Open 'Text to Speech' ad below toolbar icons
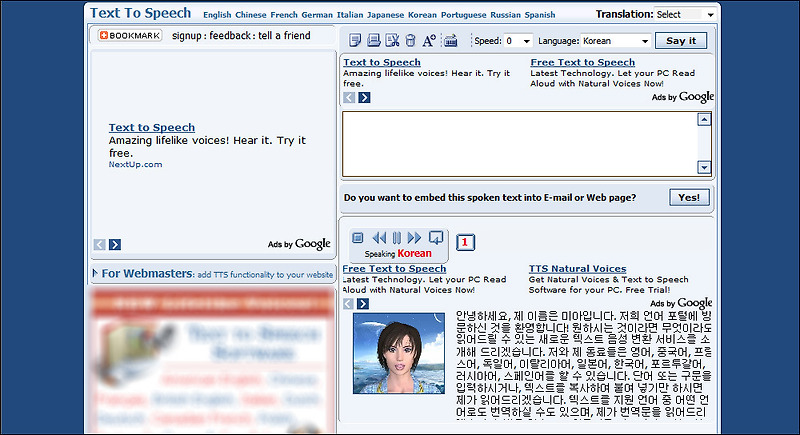 pos(382,62)
